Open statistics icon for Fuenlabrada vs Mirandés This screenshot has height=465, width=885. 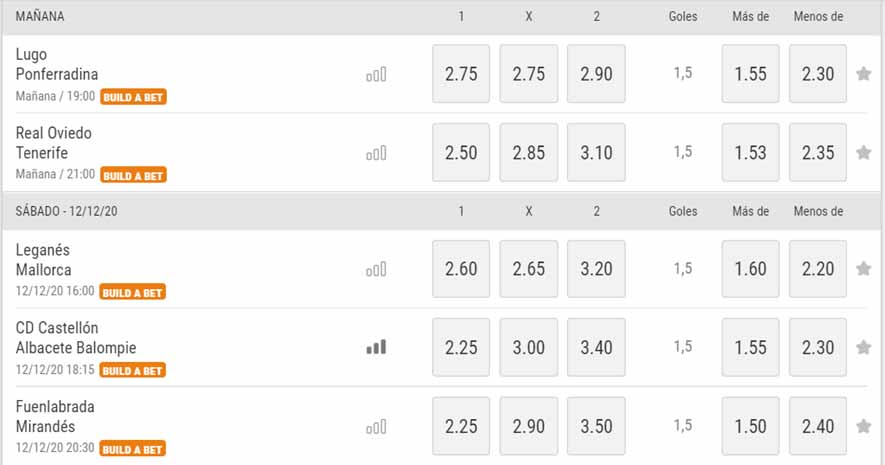pyautogui.click(x=376, y=426)
